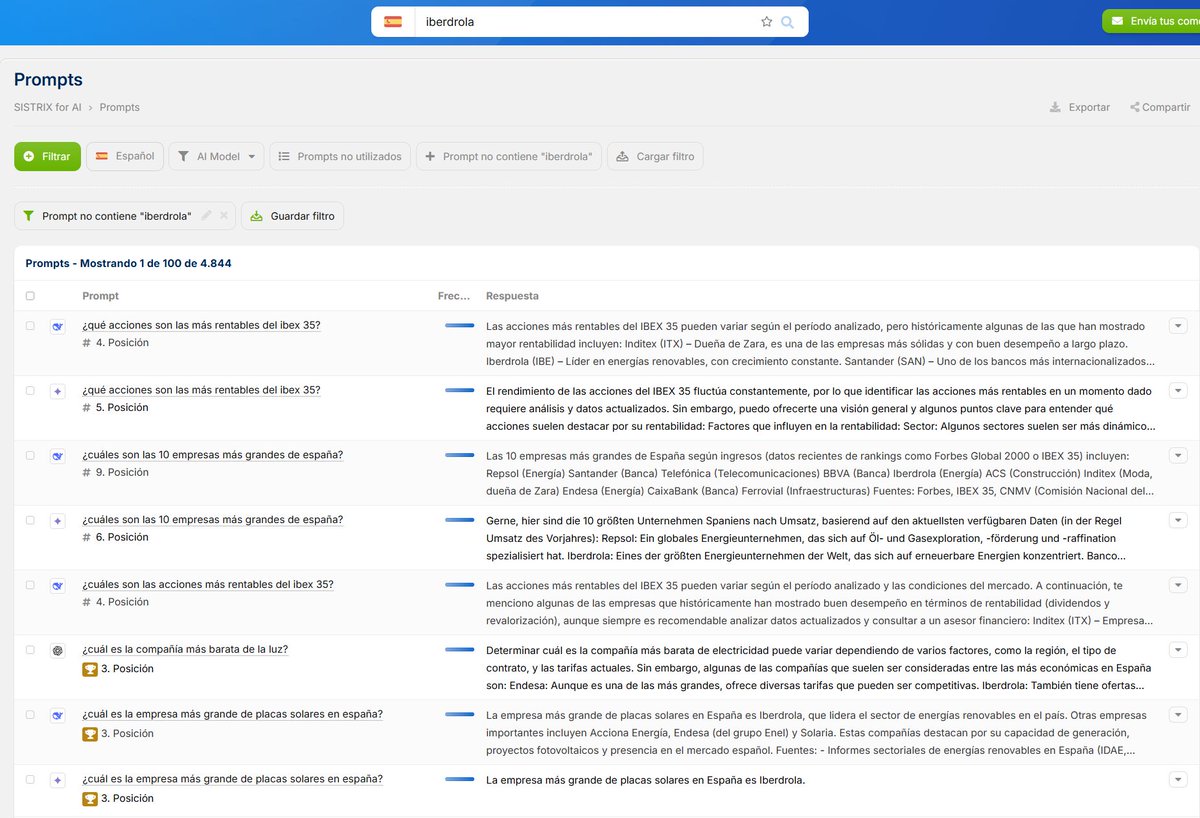Expand row options for 'cuáles son las acciones' row

[x=1178, y=586]
